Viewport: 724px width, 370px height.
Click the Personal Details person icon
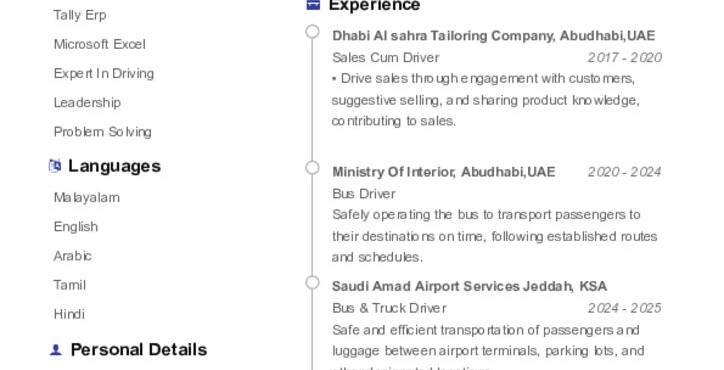coord(55,350)
